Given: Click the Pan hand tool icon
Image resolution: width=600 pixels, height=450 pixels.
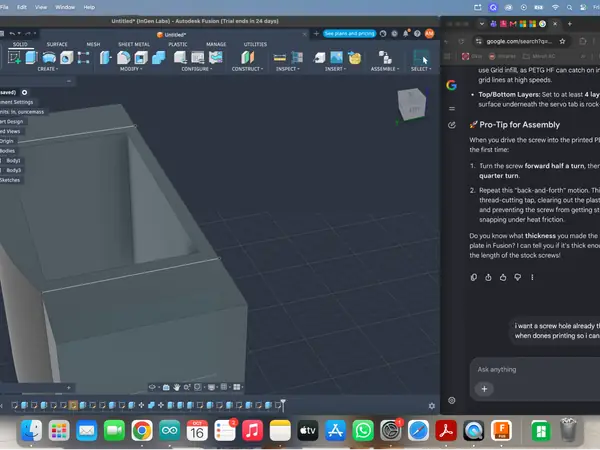Looking at the screenshot, I should click(176, 387).
